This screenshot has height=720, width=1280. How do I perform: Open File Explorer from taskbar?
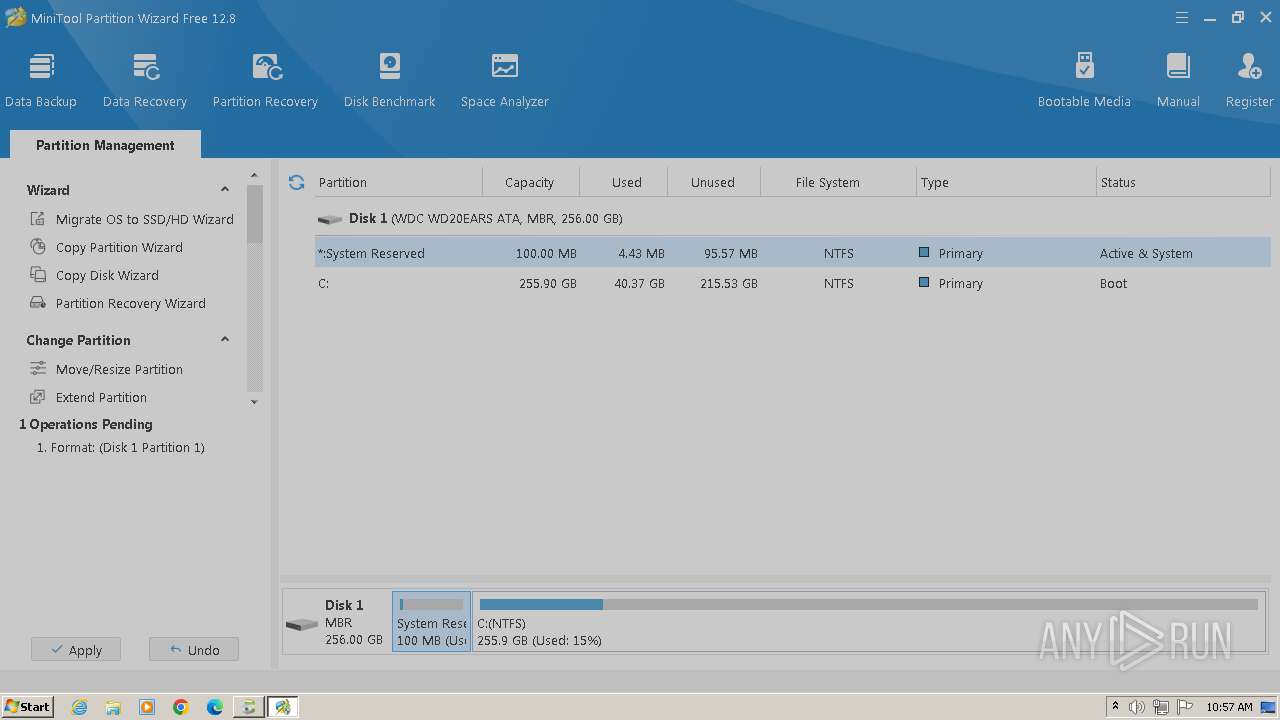[x=113, y=707]
